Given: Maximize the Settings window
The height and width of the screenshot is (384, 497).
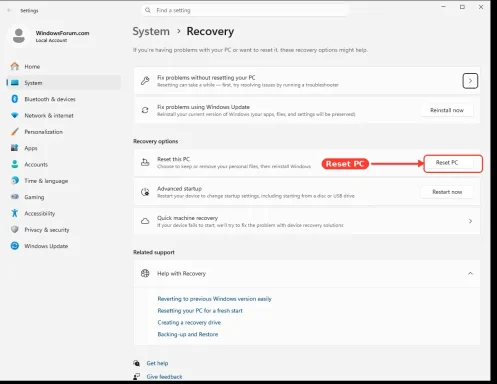Looking at the screenshot, I should 462,7.
